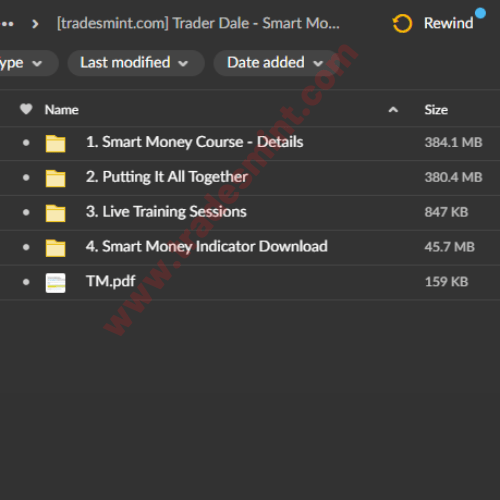The height and width of the screenshot is (500, 500).
Task: Toggle favorite dot for Putting It All Together
Action: click(26, 178)
